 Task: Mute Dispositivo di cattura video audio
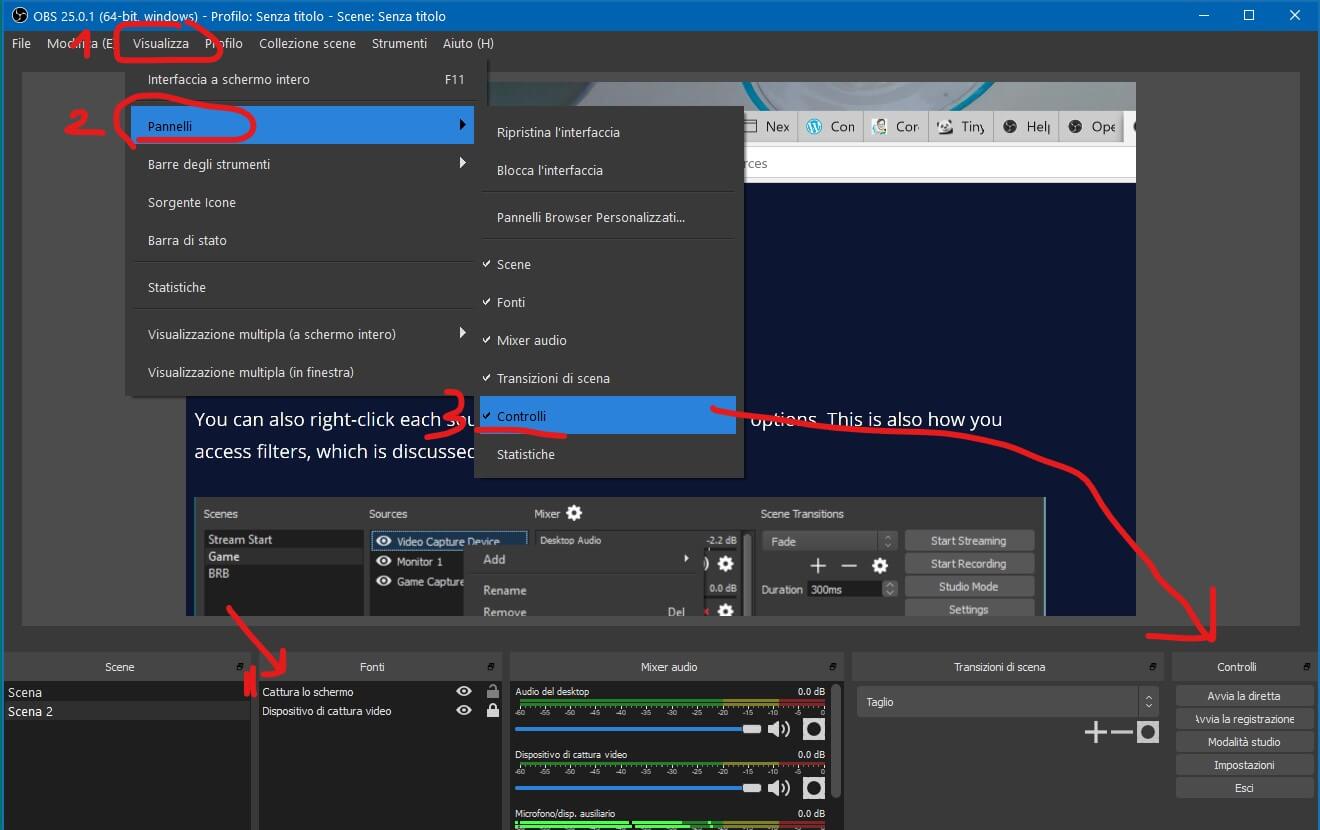point(778,788)
